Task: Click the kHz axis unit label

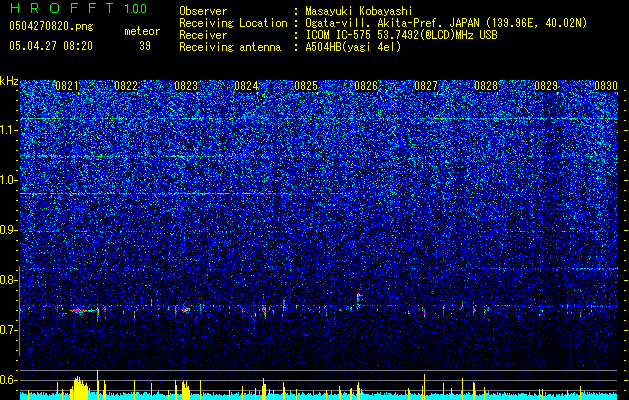Action: [9, 81]
